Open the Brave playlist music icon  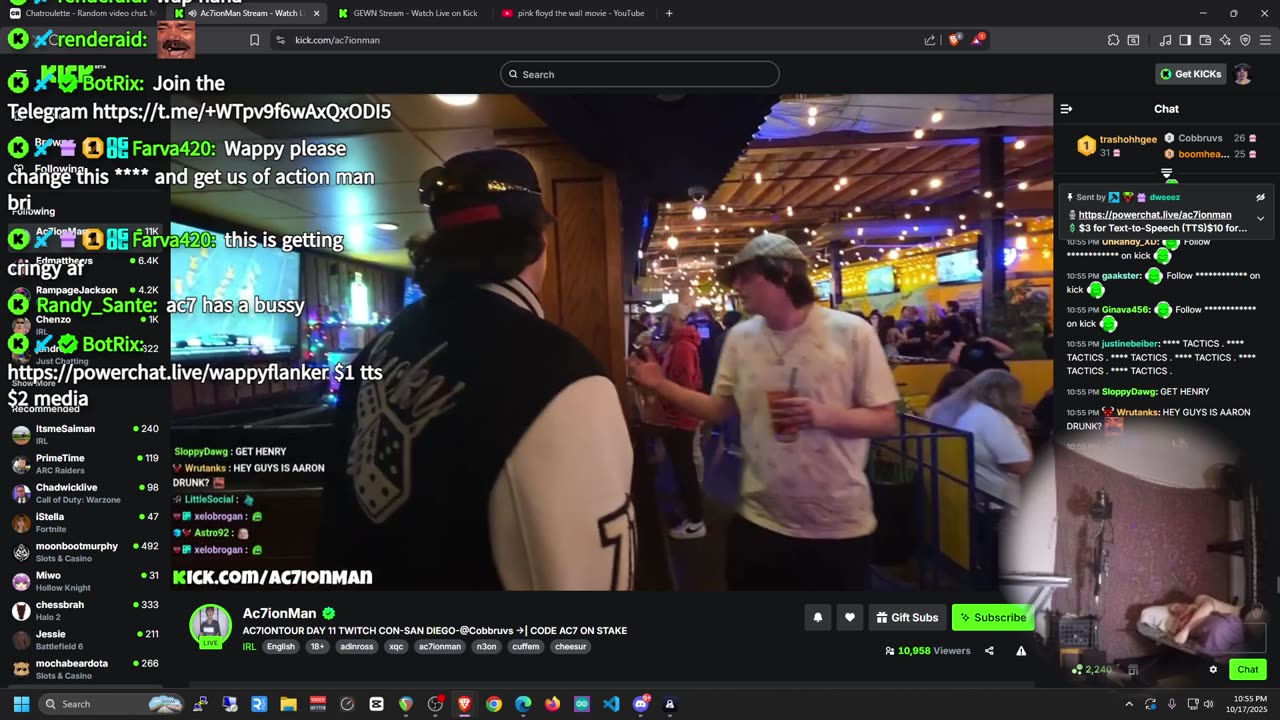click(1165, 40)
